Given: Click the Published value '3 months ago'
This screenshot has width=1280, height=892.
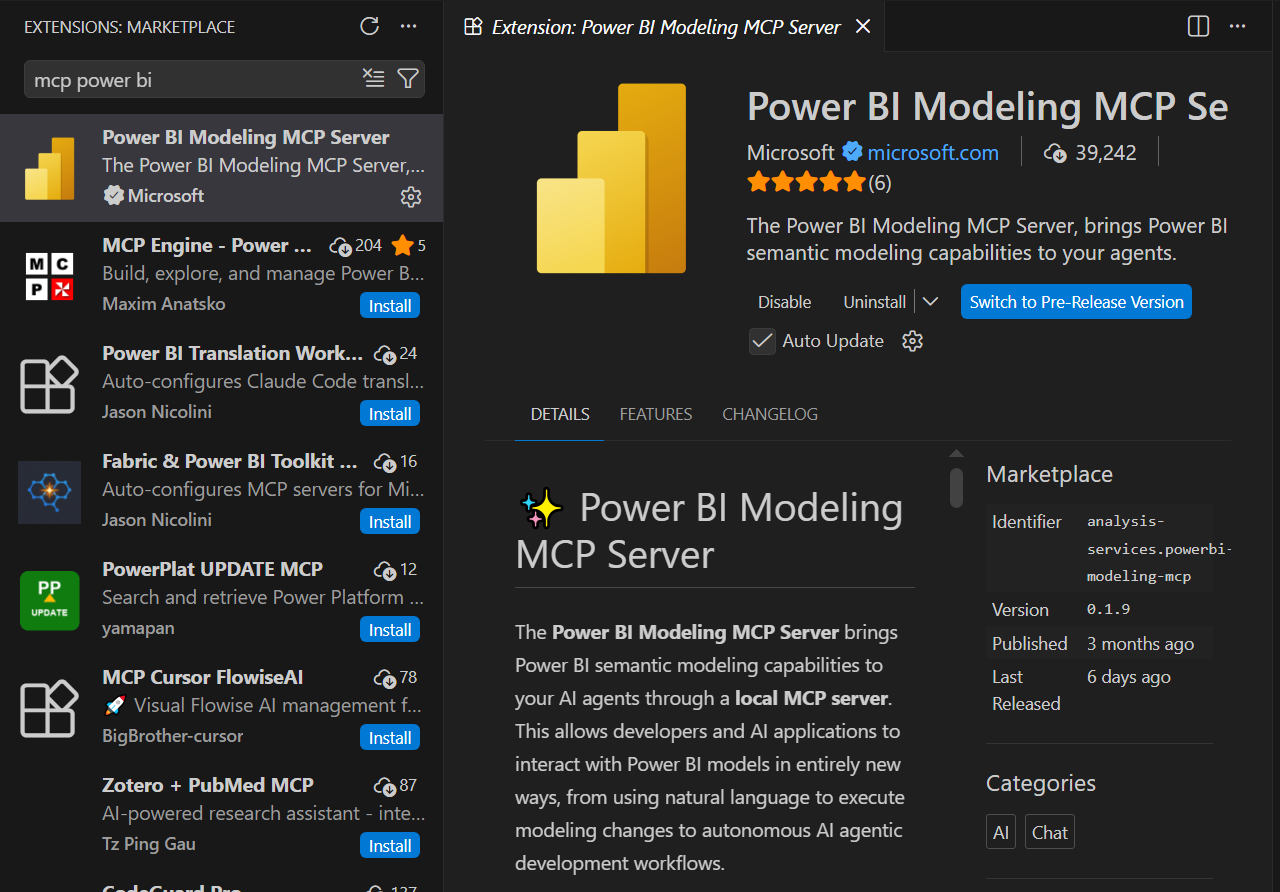Looking at the screenshot, I should point(1141,644).
